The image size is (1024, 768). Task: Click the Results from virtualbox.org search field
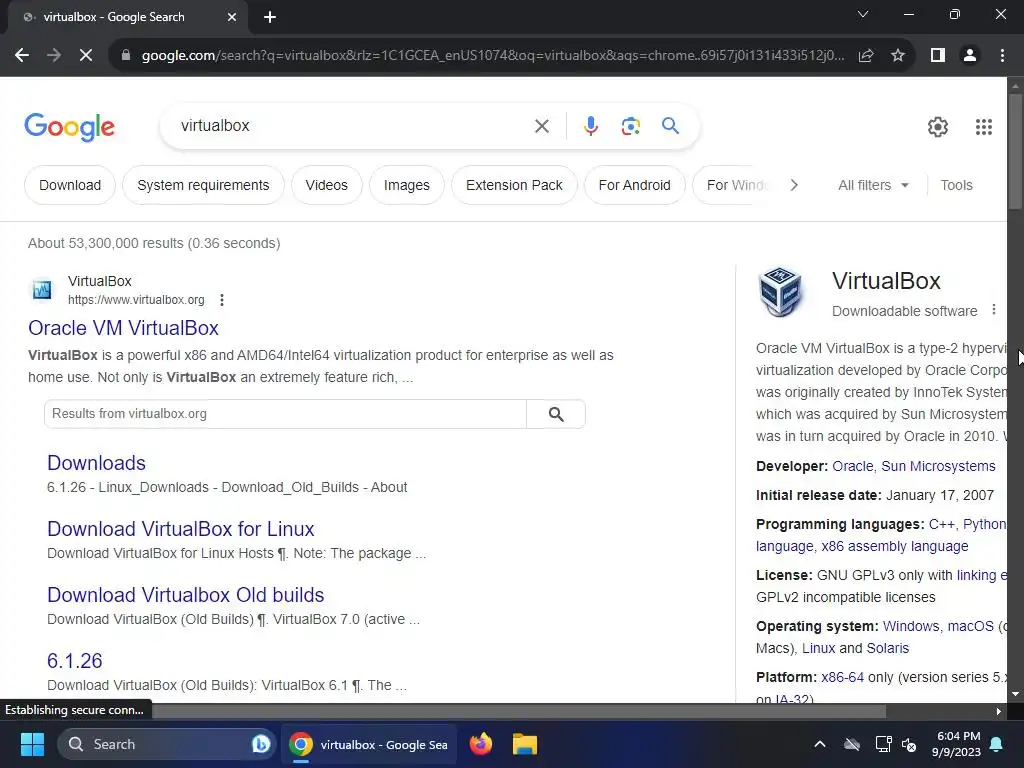tap(285, 414)
